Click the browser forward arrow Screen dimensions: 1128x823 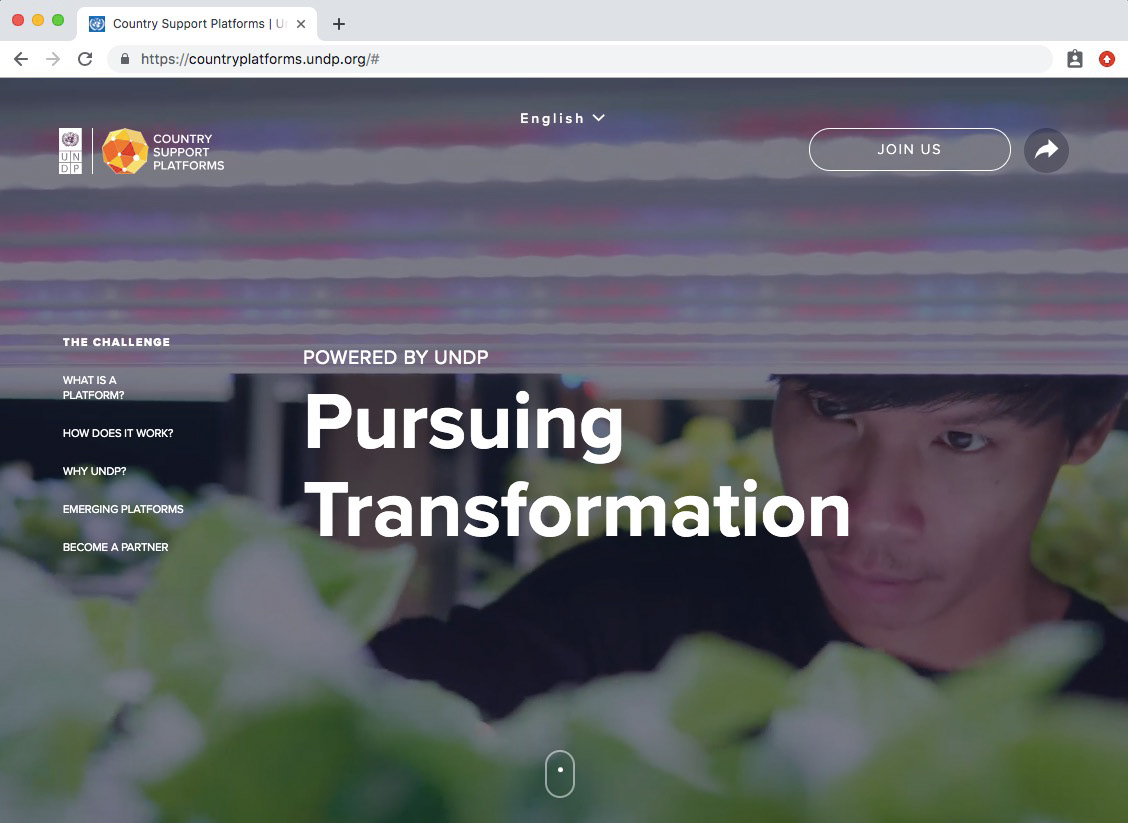[53, 59]
